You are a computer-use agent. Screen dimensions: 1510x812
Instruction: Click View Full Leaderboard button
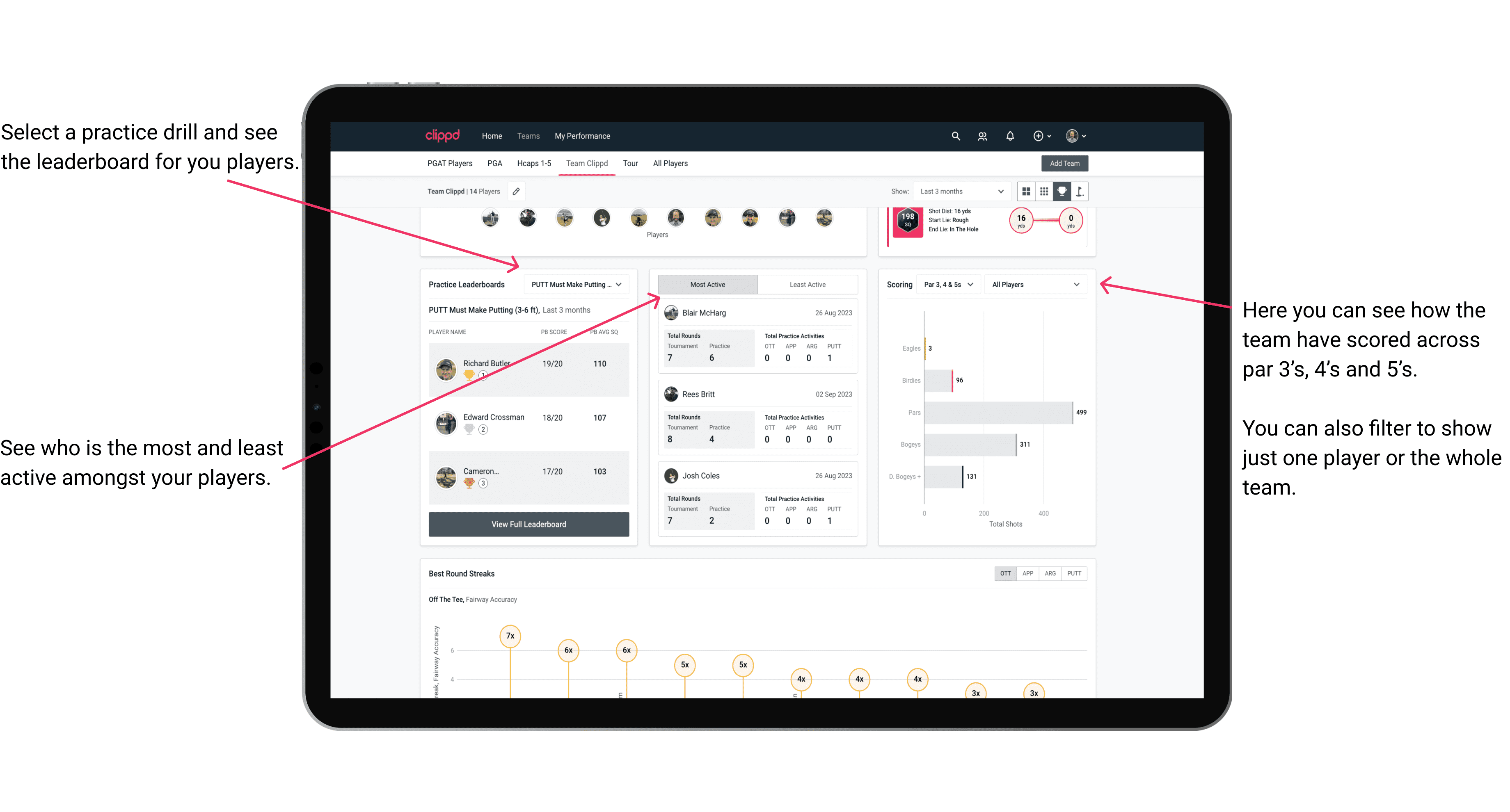(528, 524)
